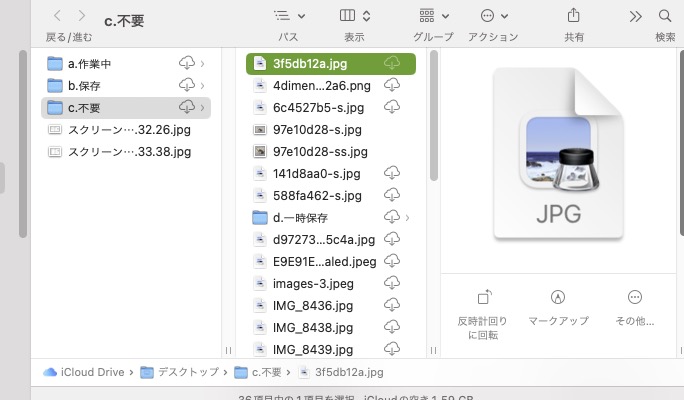Click cloud download icon for c.不要
This screenshot has width=684, height=400.
click(187, 107)
